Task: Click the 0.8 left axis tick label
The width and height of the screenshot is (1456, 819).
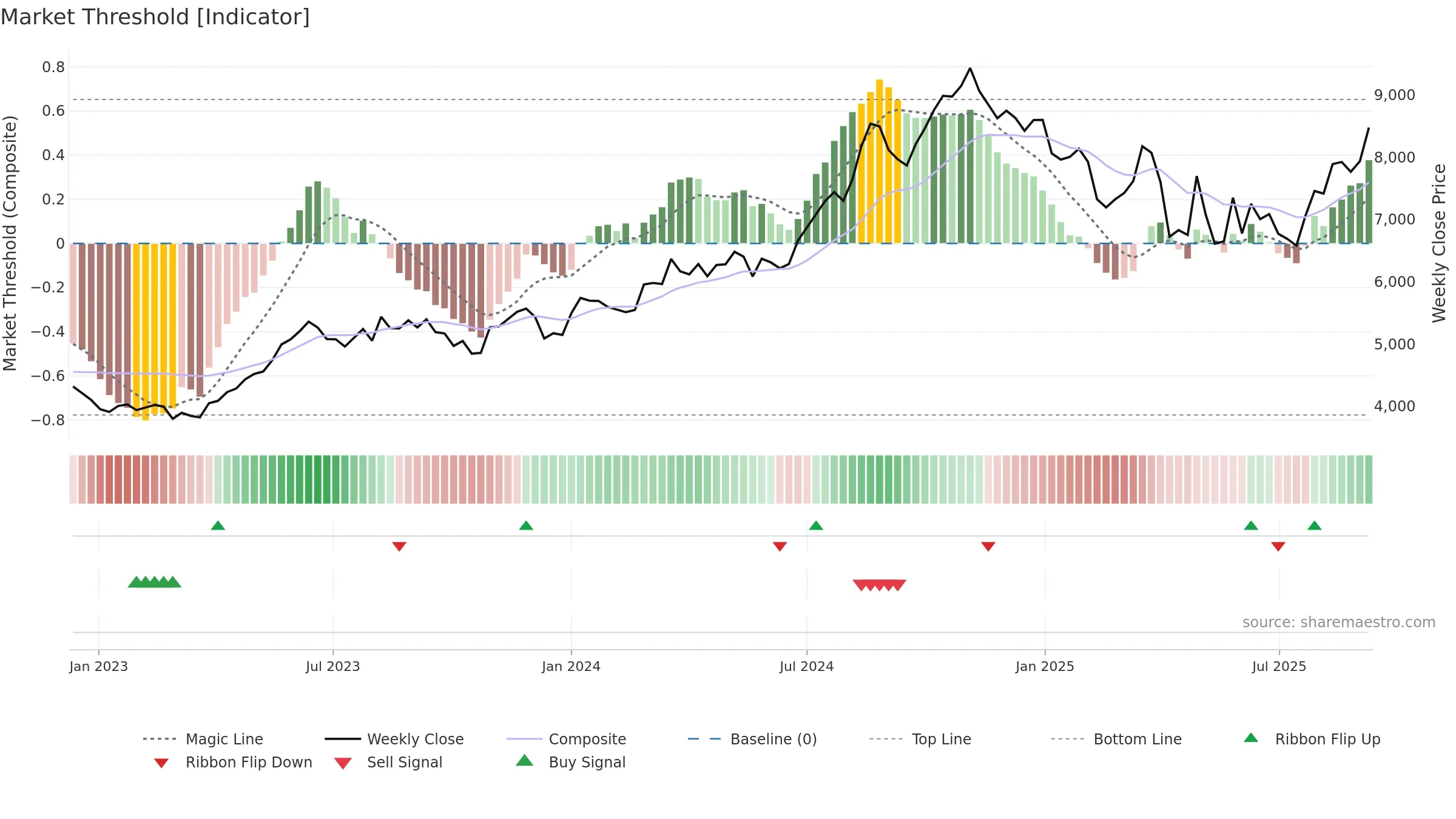Action: click(53, 67)
